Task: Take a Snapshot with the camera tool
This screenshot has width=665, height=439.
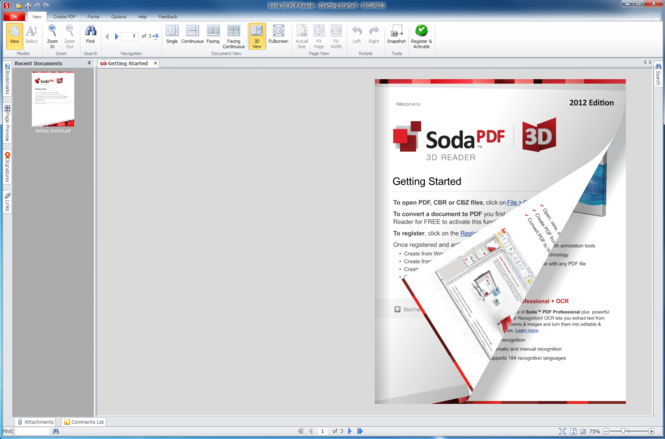Action: pos(396,36)
